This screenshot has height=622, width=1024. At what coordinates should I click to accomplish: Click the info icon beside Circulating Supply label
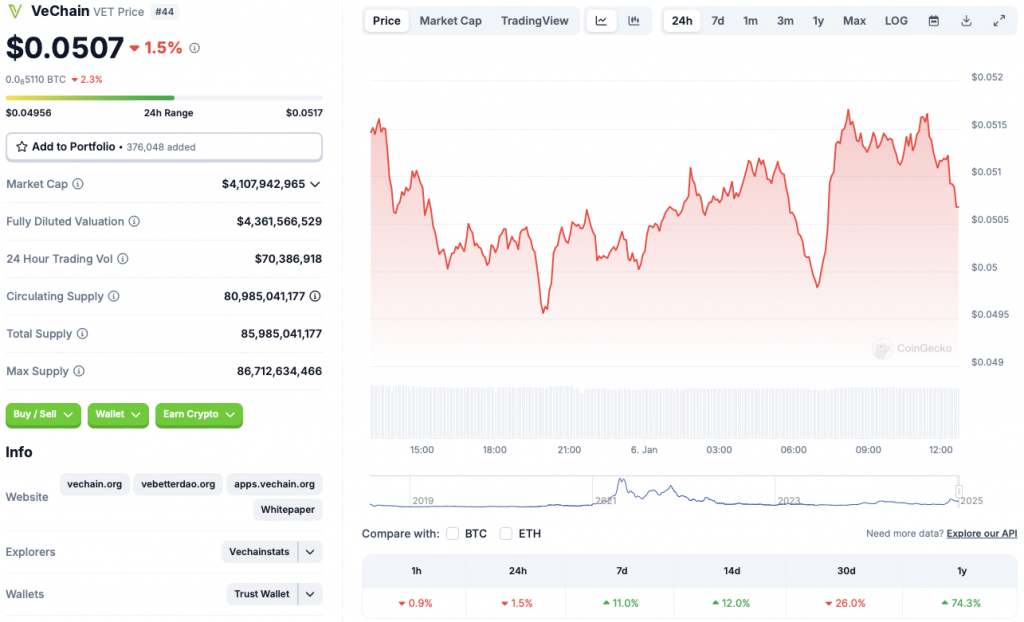[114, 296]
